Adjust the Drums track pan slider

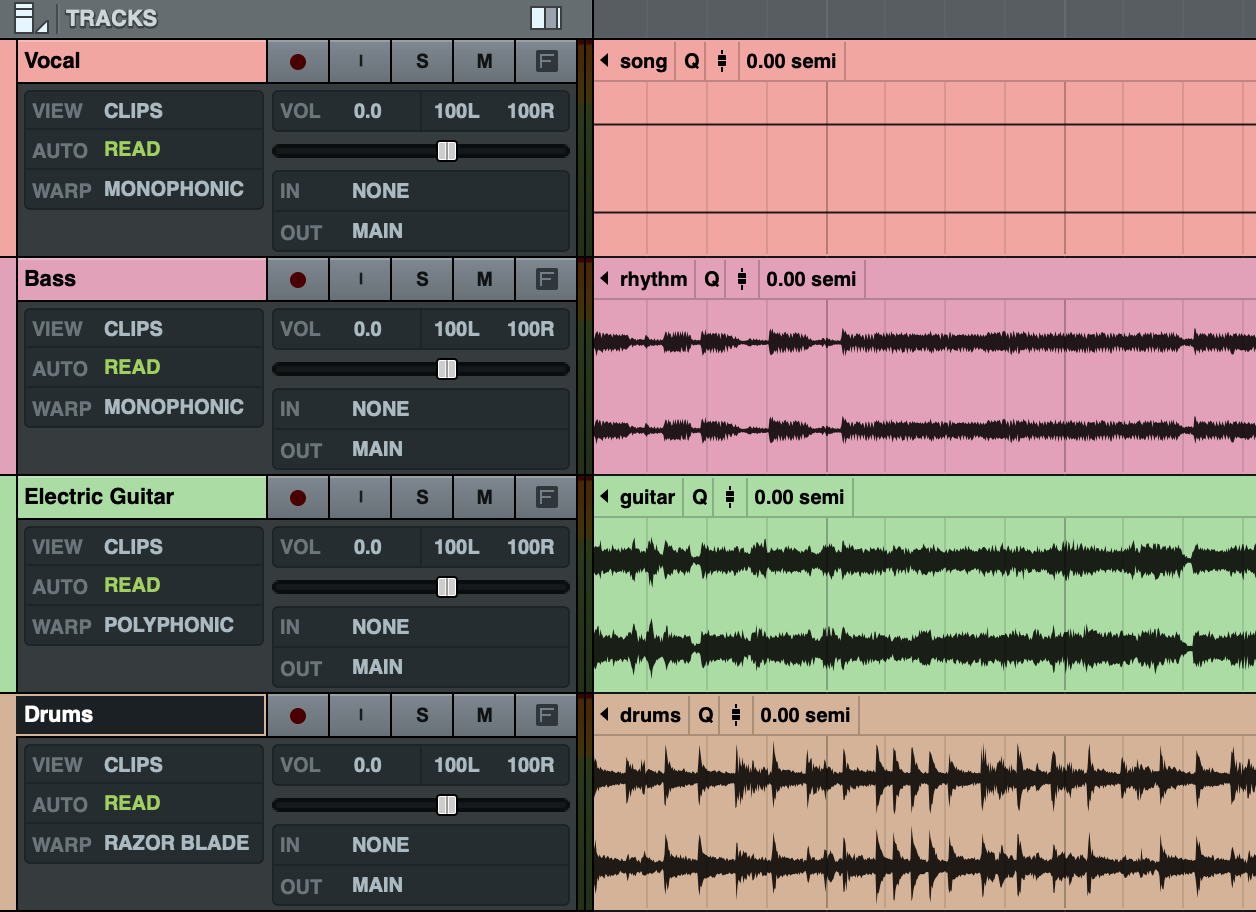click(x=447, y=805)
